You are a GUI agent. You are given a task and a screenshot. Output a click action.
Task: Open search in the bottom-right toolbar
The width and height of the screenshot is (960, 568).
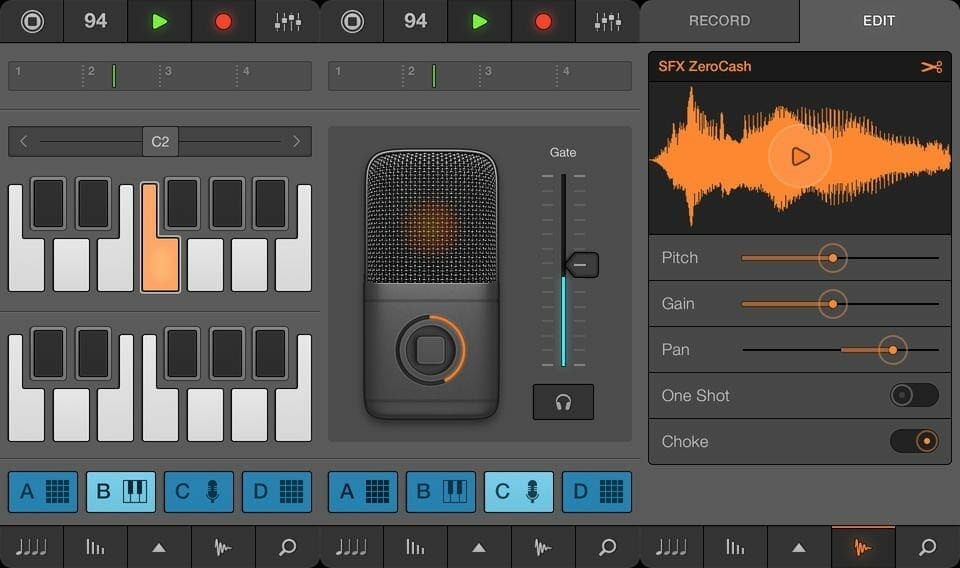927,547
